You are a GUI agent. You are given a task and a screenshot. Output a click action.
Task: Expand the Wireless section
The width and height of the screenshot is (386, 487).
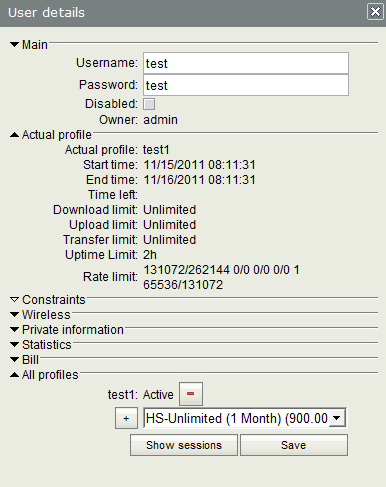pos(14,315)
